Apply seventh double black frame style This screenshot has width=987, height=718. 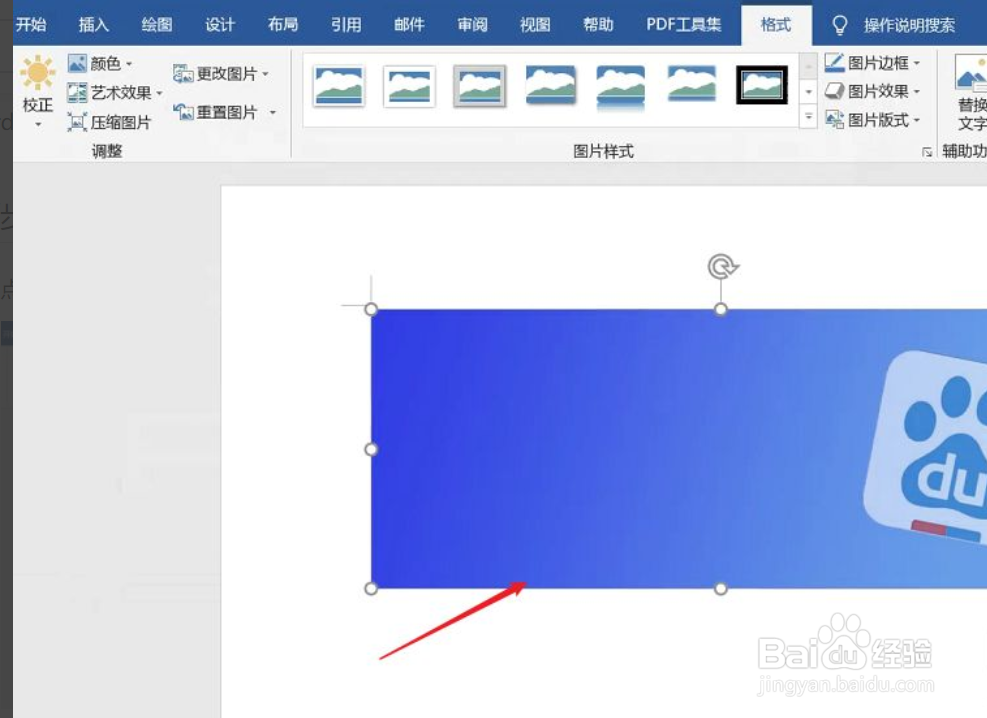[x=762, y=85]
